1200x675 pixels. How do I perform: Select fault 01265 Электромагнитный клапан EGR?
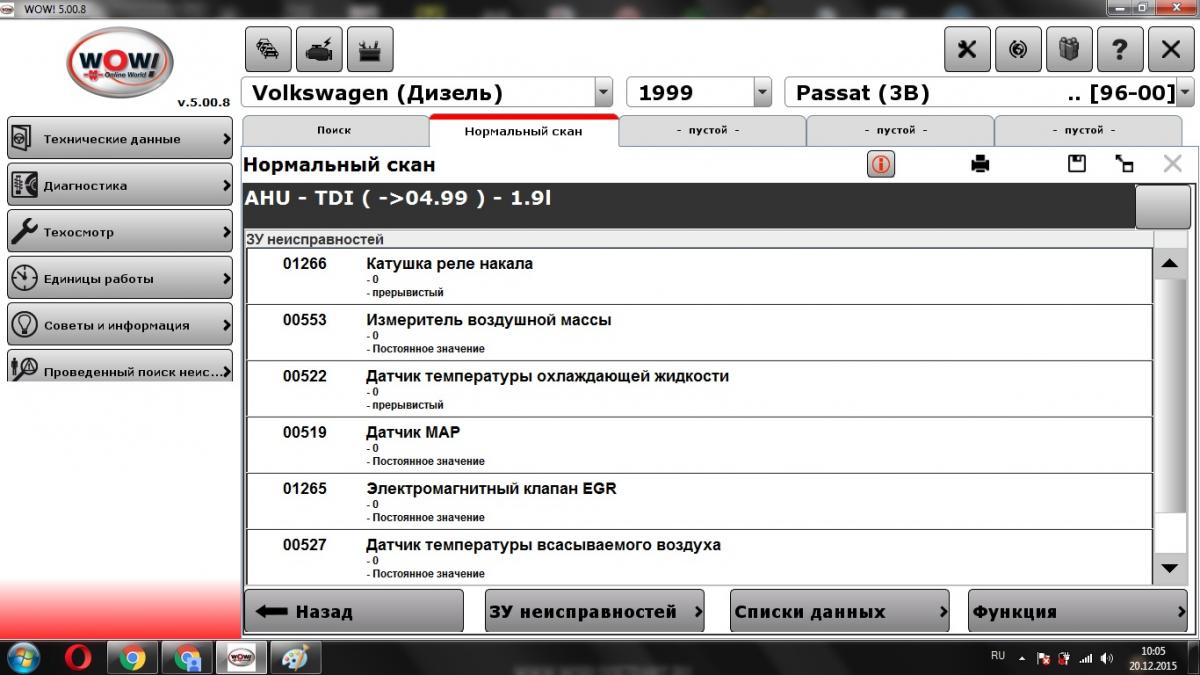[699, 500]
